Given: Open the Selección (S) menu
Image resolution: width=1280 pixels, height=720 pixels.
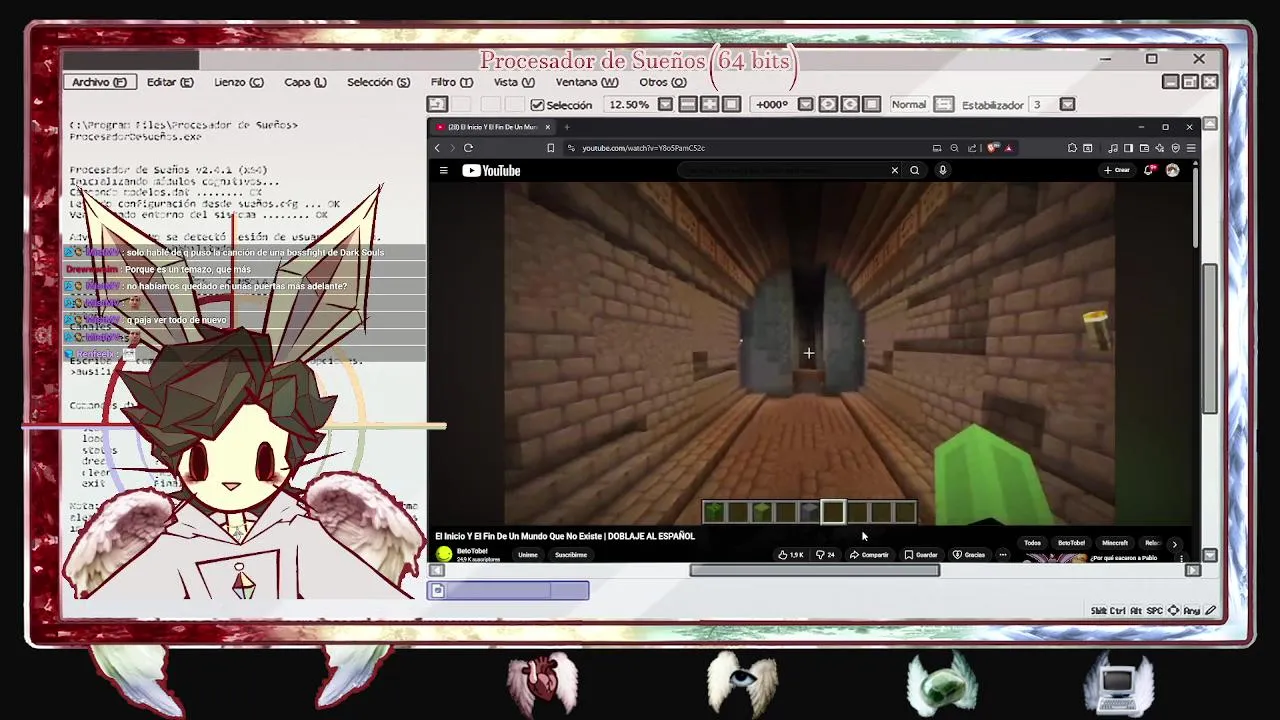Looking at the screenshot, I should 378,82.
